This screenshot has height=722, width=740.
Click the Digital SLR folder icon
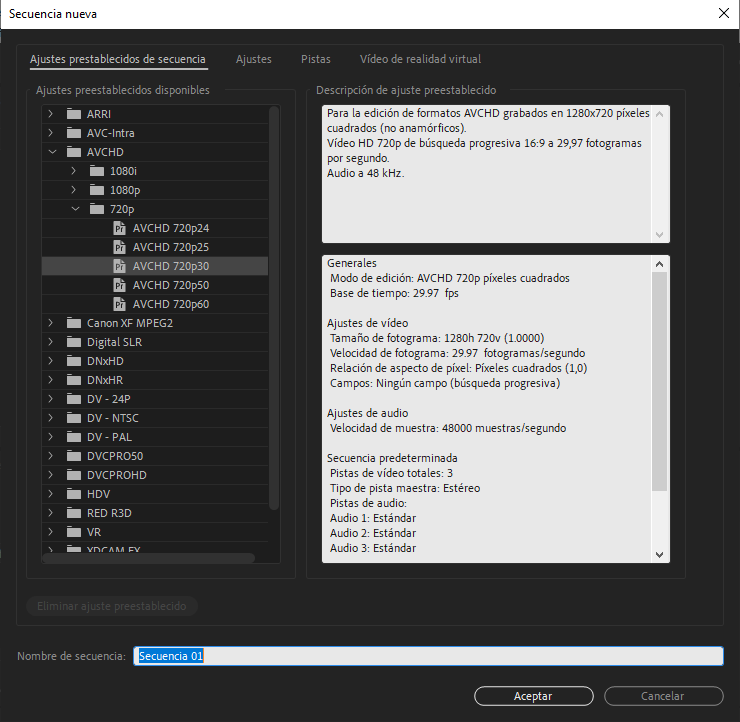74,342
